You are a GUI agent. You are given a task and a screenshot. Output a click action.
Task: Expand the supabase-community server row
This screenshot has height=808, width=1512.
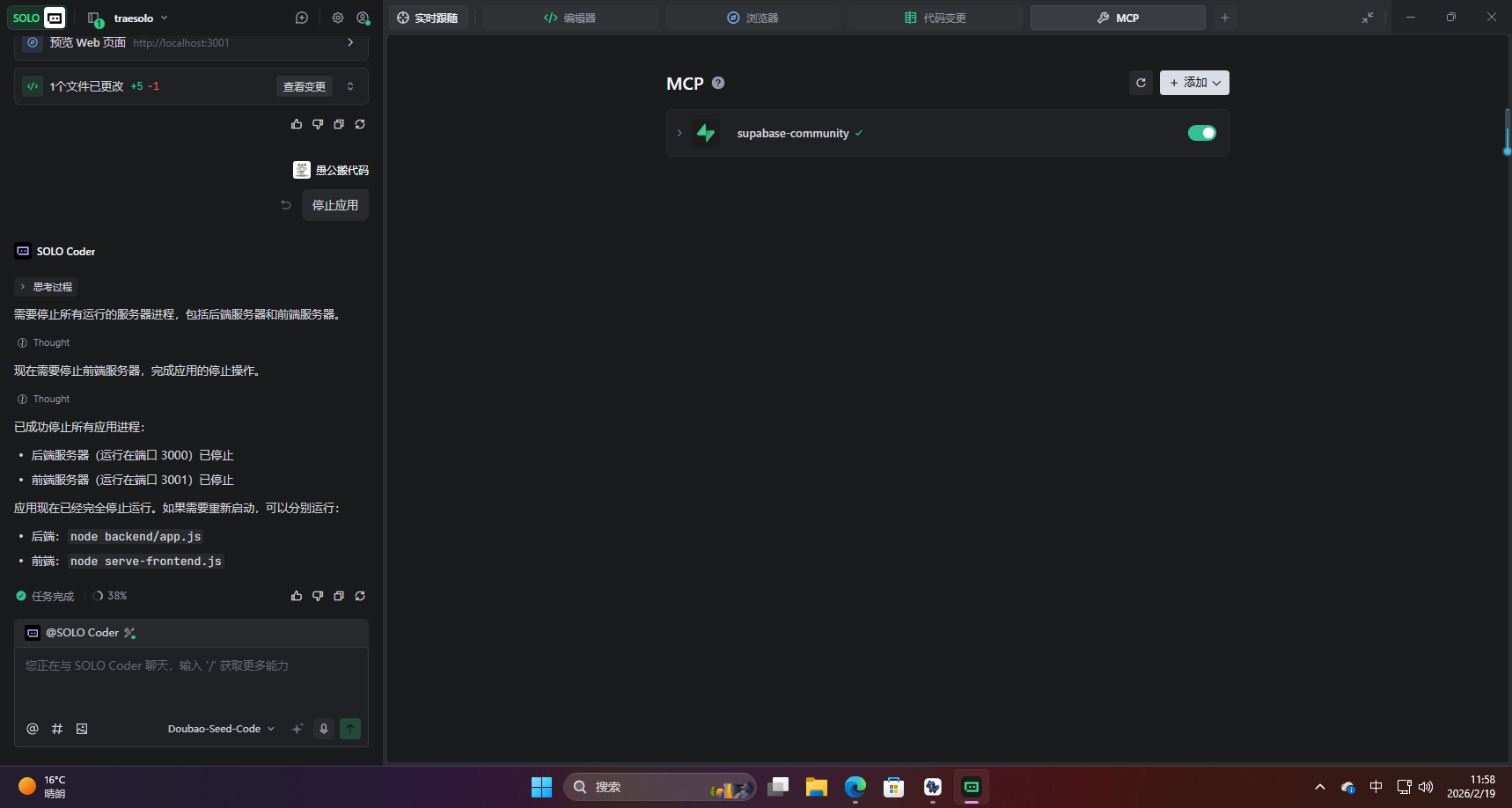pos(679,133)
